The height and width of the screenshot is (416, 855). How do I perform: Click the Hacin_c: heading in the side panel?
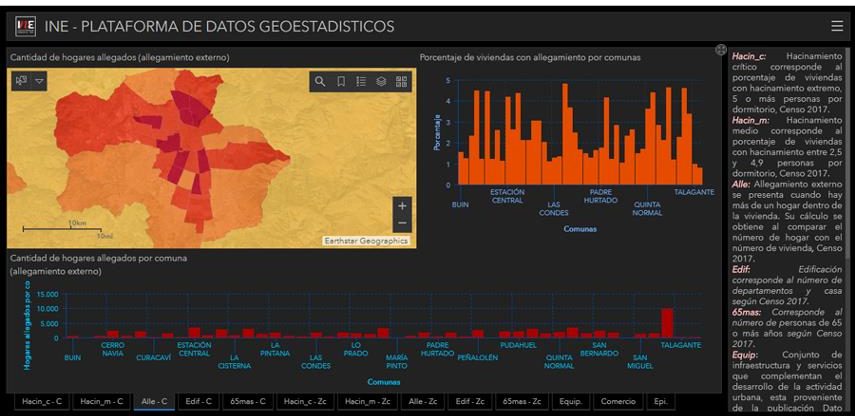point(749,56)
